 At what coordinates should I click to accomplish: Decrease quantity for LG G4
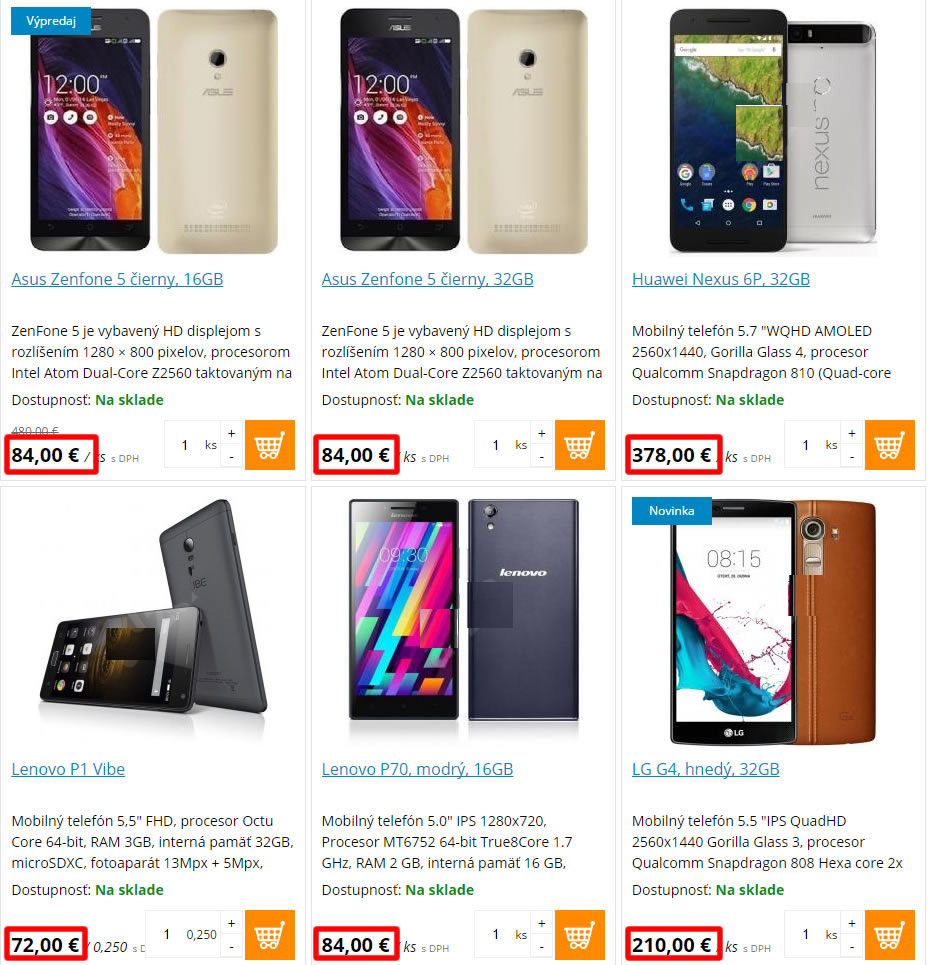[x=851, y=947]
